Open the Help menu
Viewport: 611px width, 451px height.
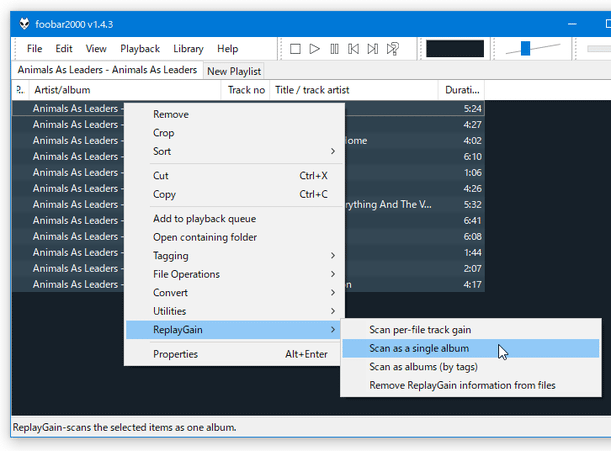pos(228,49)
